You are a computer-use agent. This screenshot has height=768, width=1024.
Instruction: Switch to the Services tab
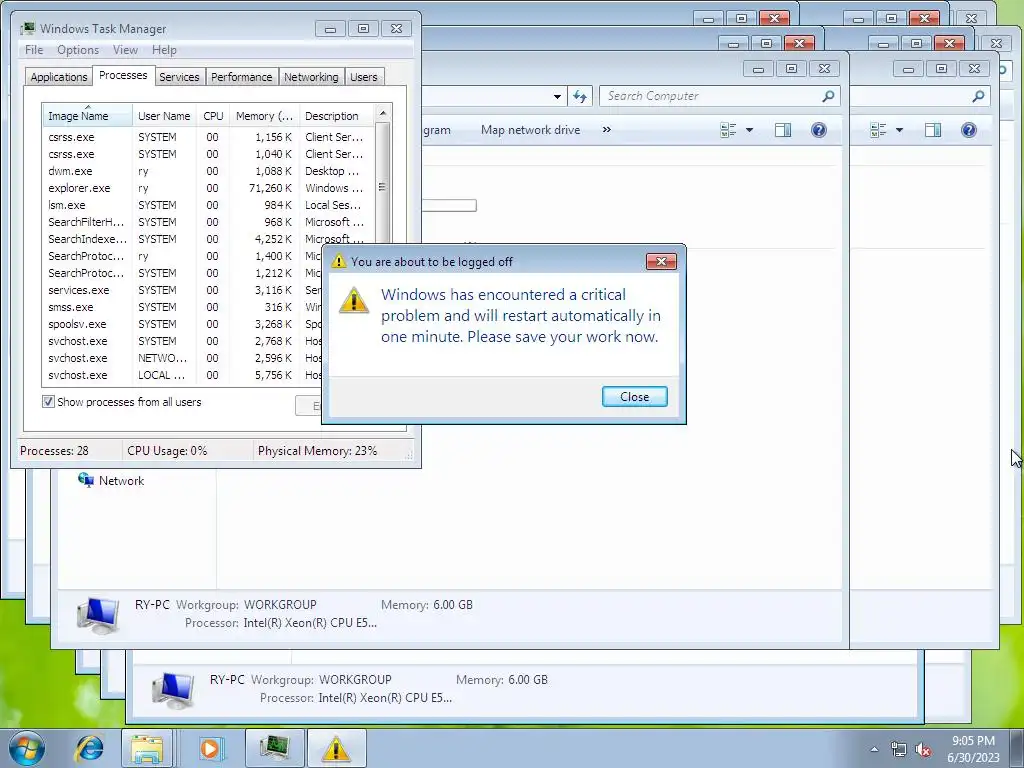pyautogui.click(x=179, y=77)
